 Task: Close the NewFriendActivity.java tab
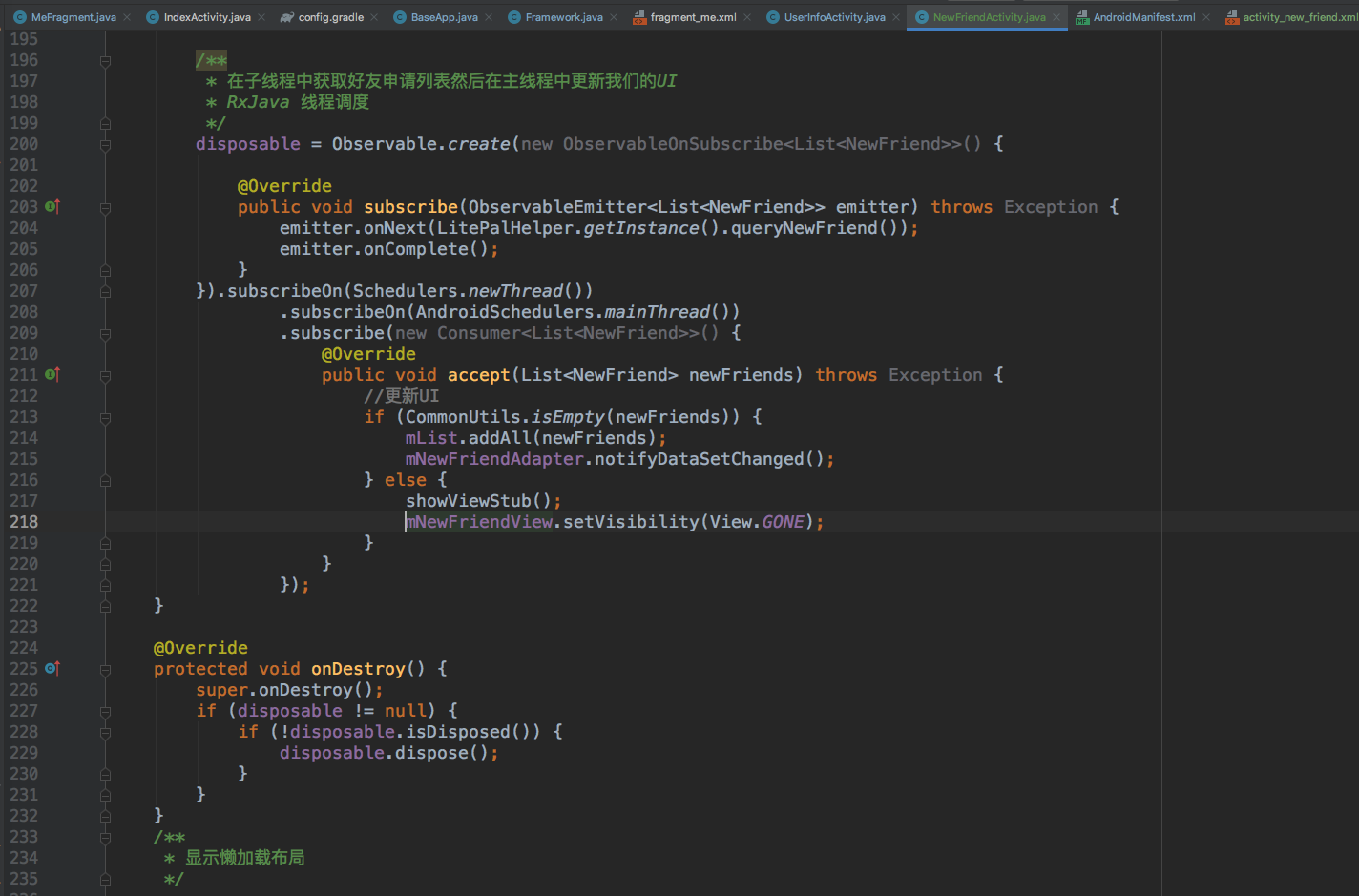[1056, 17]
